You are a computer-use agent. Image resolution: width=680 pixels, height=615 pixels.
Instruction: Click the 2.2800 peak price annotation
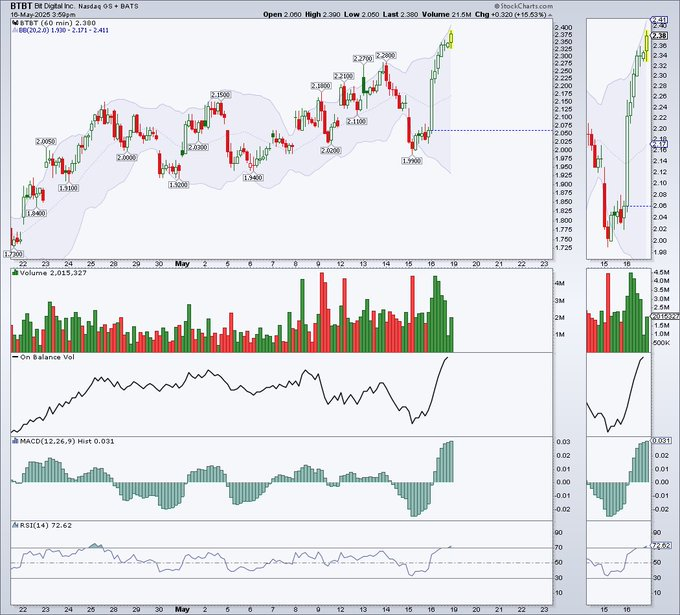(386, 56)
